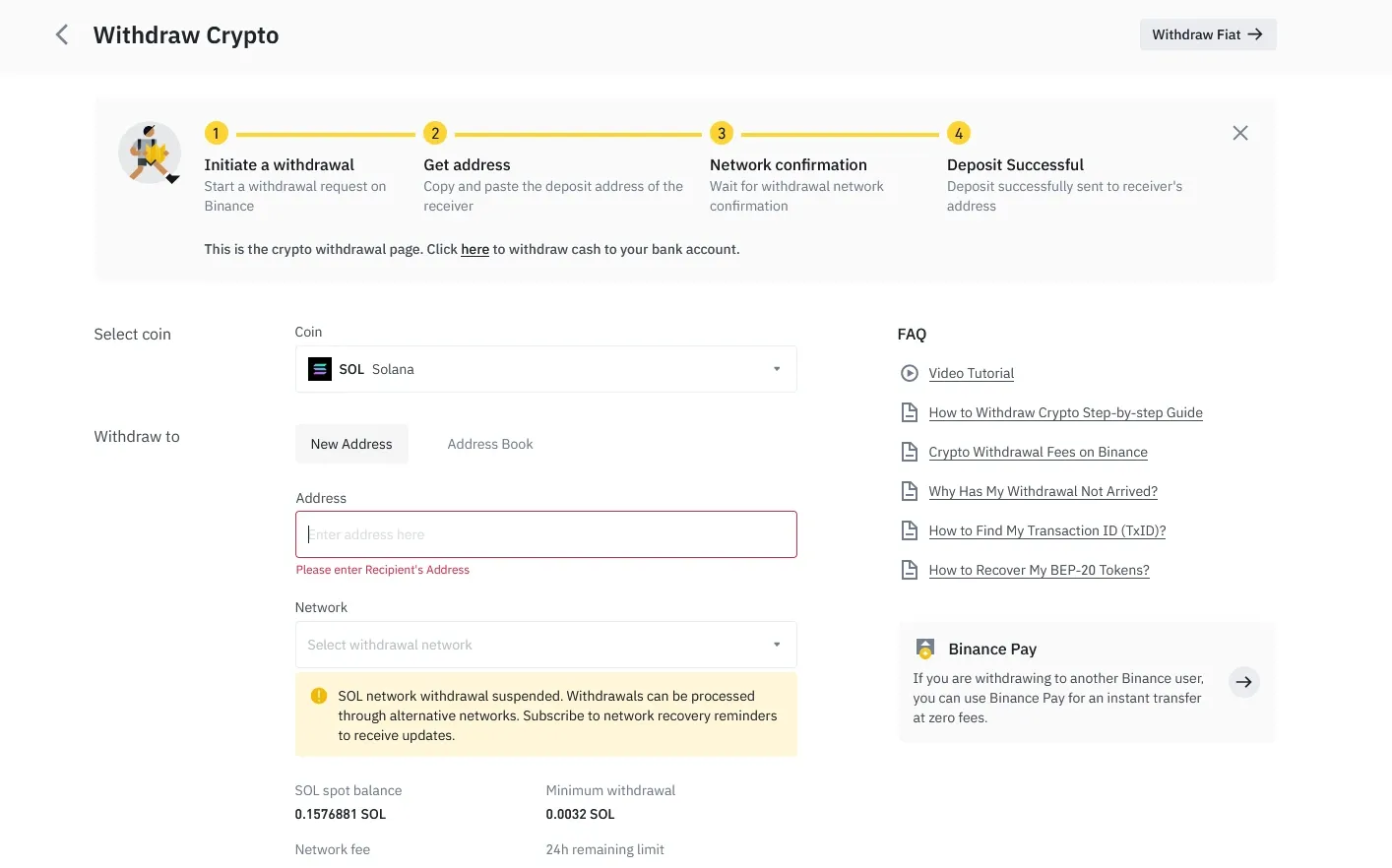Click the Solana coin logo icon
The width and height of the screenshot is (1392, 868).
pyautogui.click(x=320, y=369)
